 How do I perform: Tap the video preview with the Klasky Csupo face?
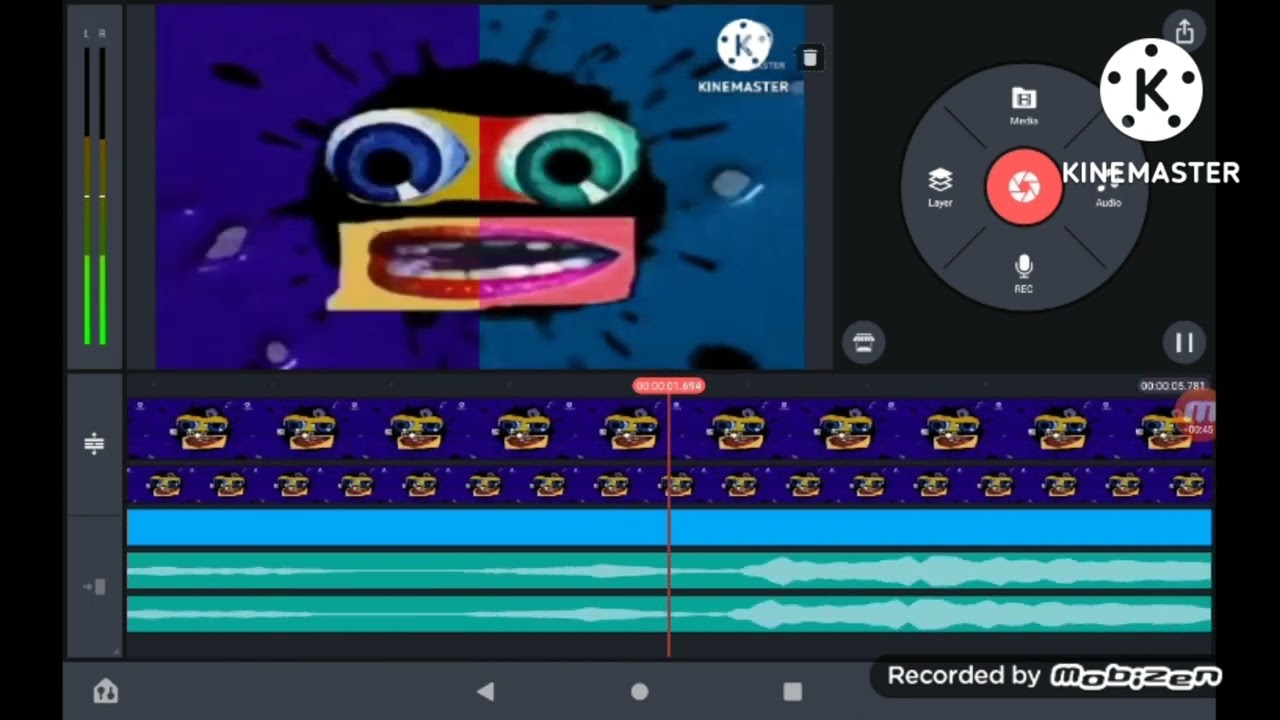(480, 187)
